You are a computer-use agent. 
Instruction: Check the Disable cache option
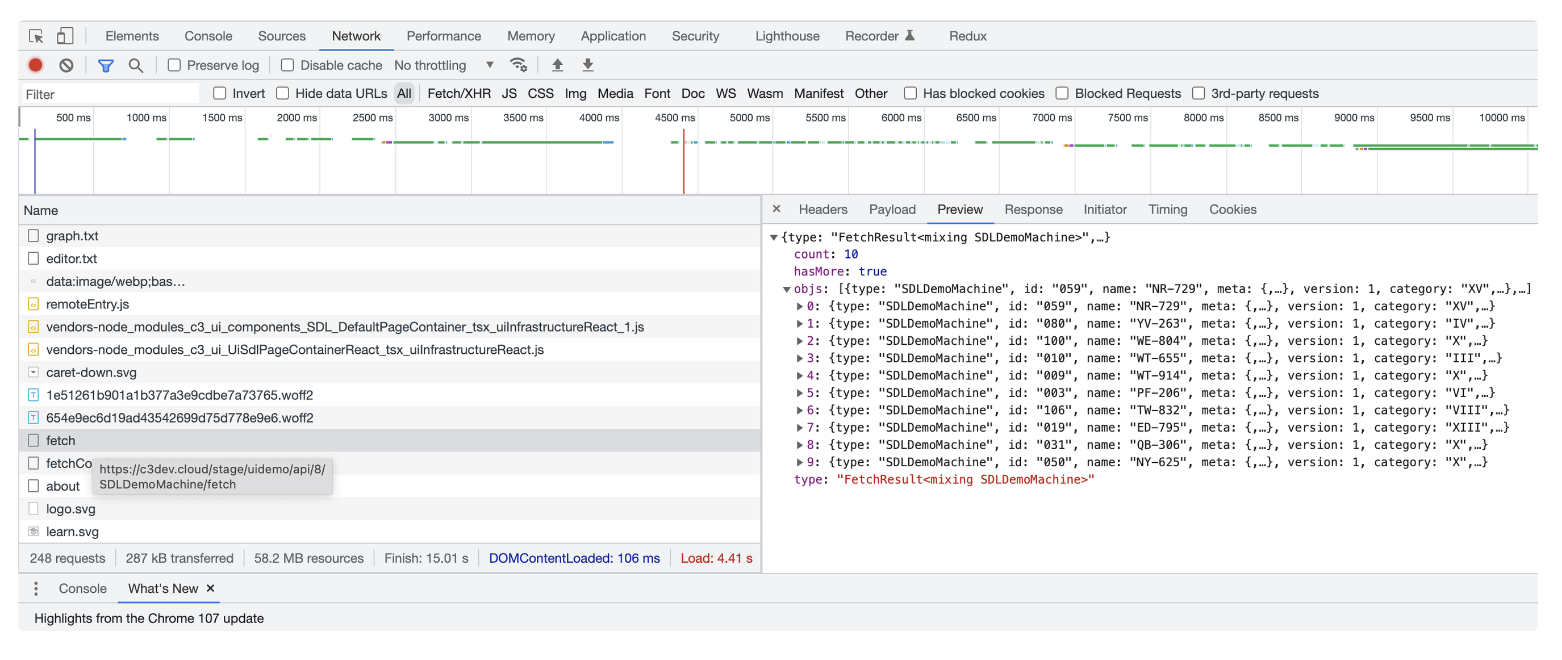coord(288,64)
